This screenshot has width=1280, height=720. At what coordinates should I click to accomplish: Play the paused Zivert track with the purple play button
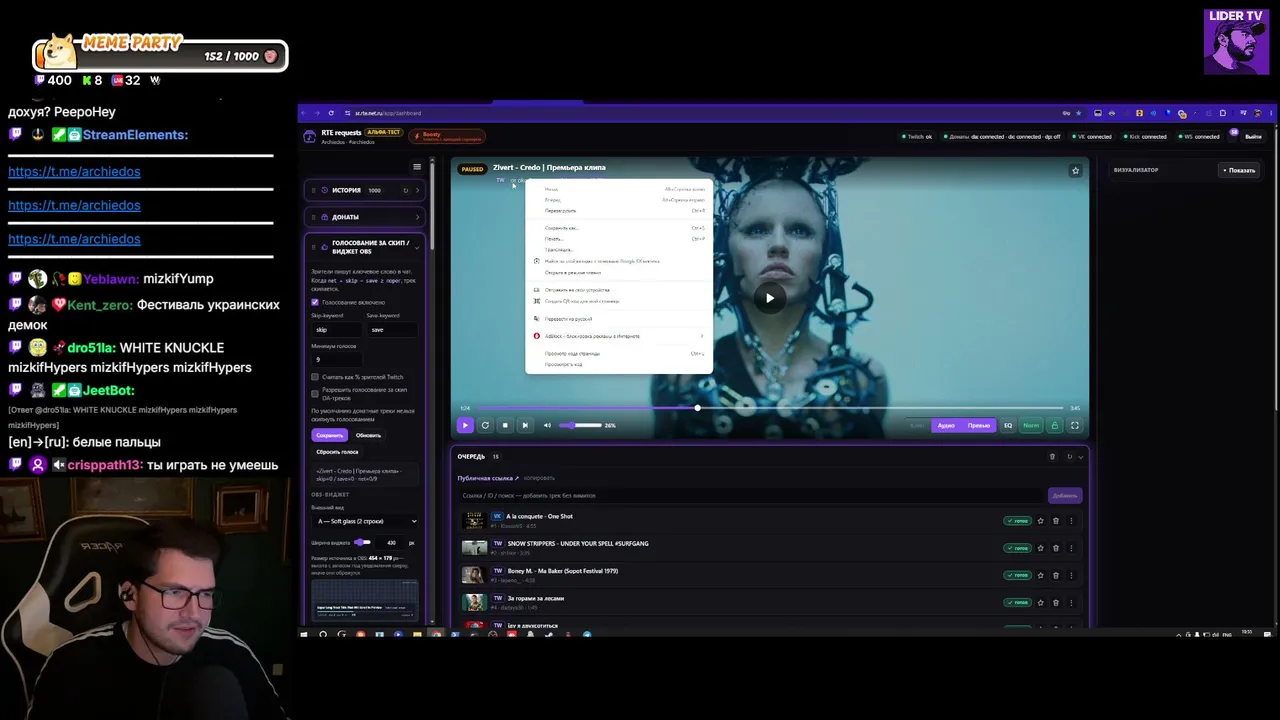pos(465,425)
